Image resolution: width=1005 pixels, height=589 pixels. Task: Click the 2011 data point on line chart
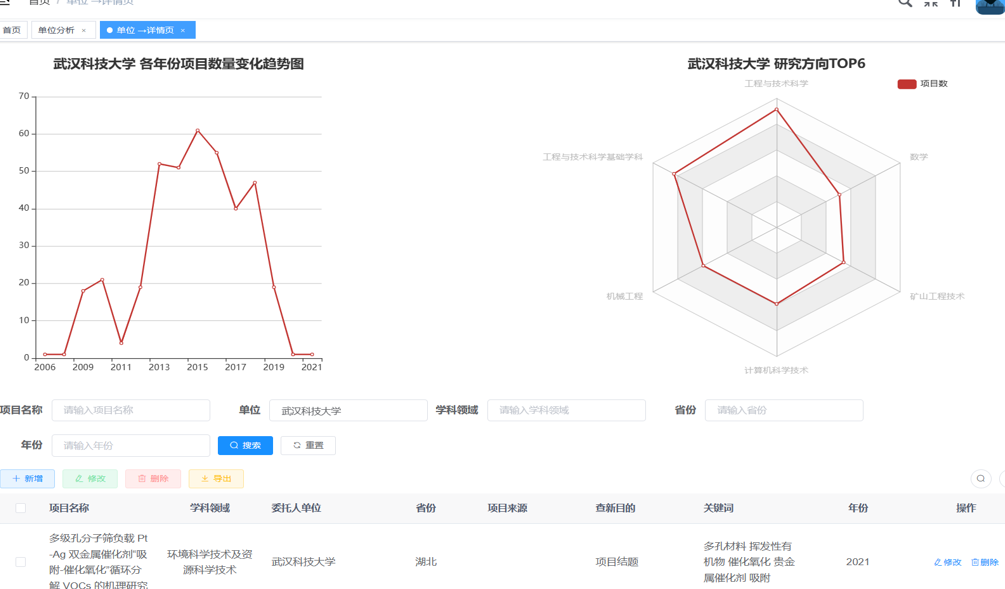pyautogui.click(x=121, y=343)
